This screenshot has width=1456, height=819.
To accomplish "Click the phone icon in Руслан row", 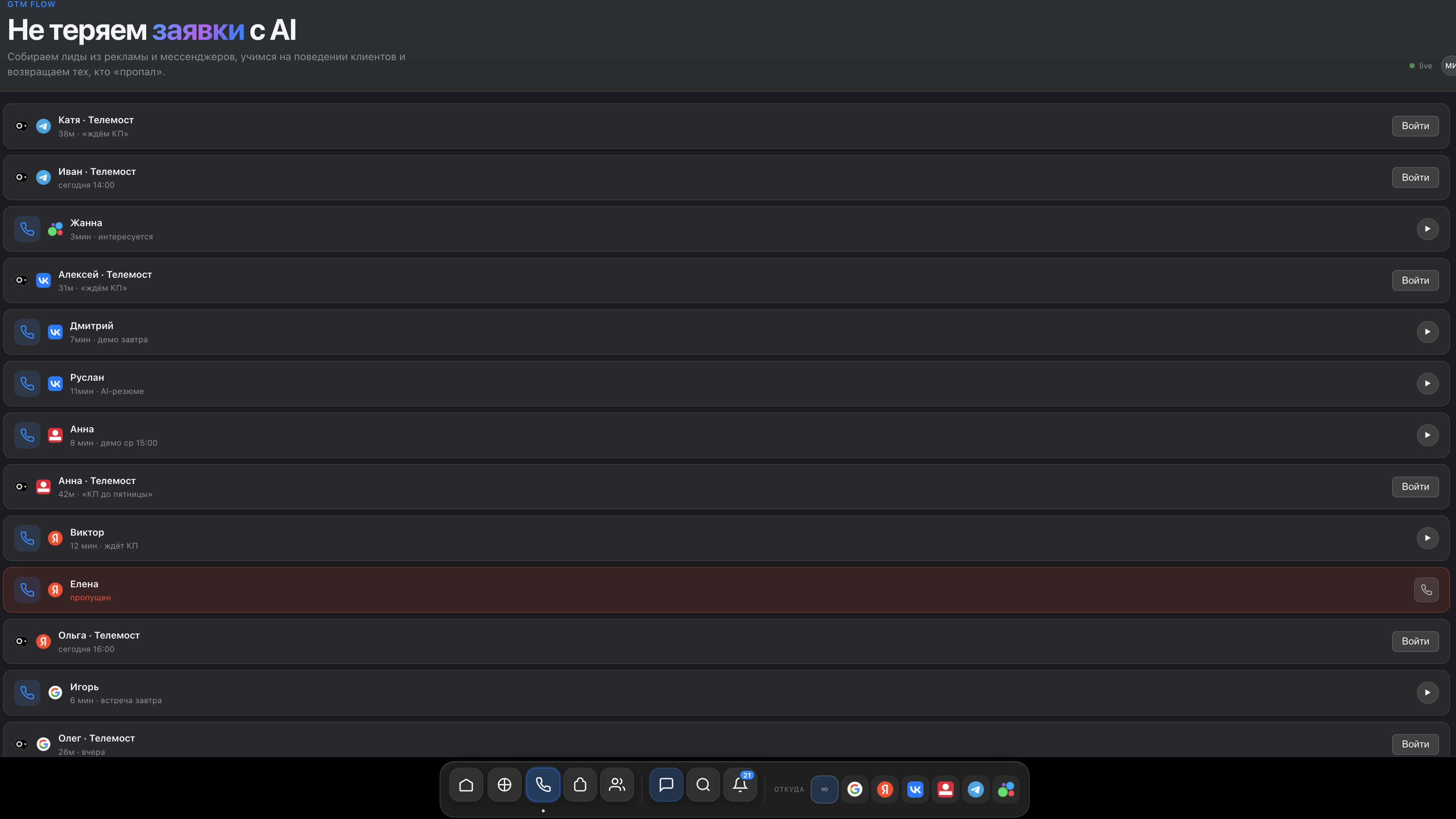I will pos(27,383).
